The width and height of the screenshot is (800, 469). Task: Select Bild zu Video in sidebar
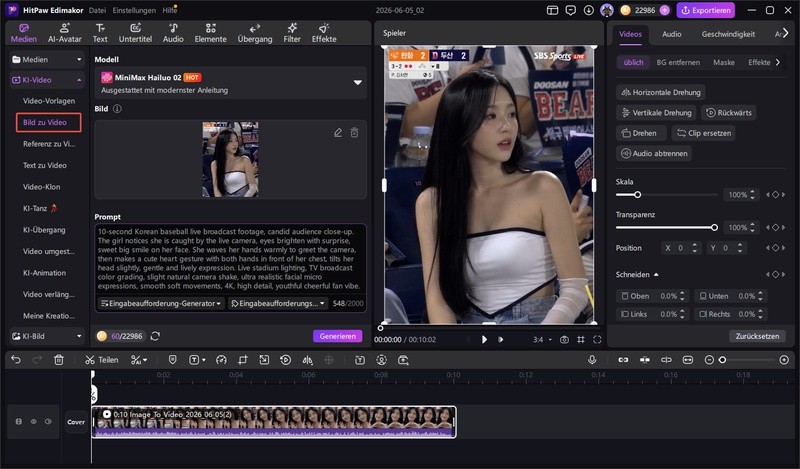[48, 122]
